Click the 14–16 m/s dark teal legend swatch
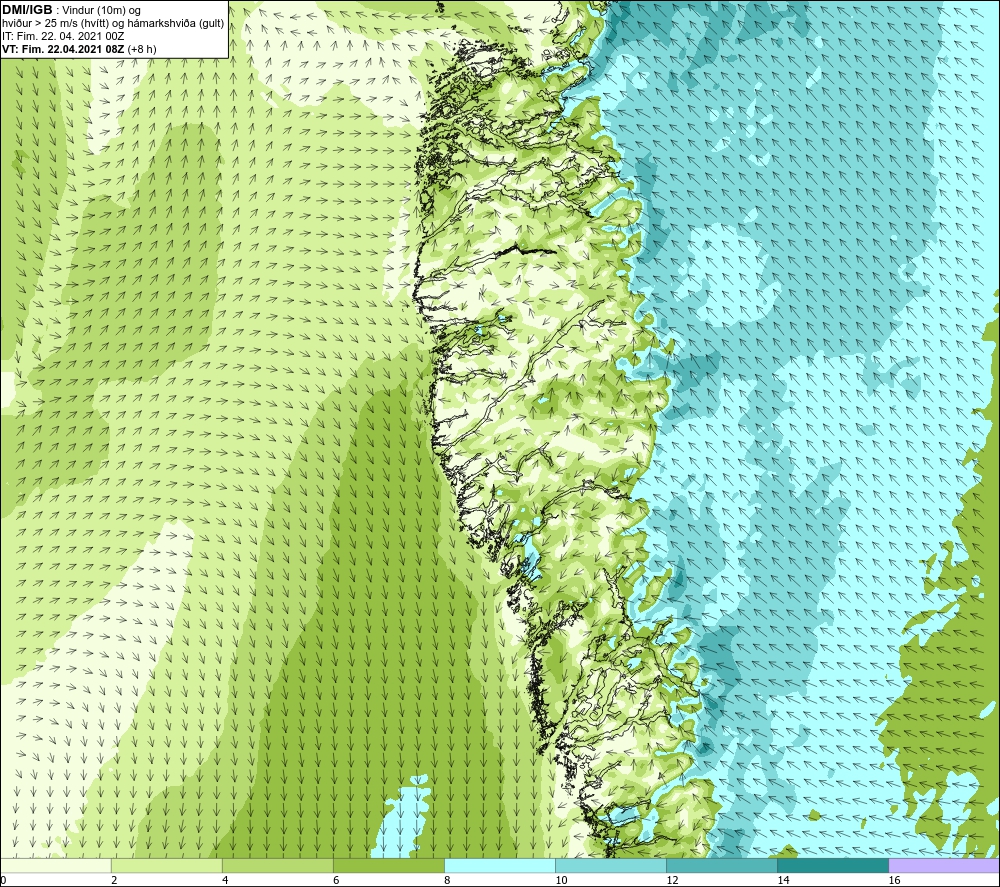The width and height of the screenshot is (1000, 887). click(833, 865)
